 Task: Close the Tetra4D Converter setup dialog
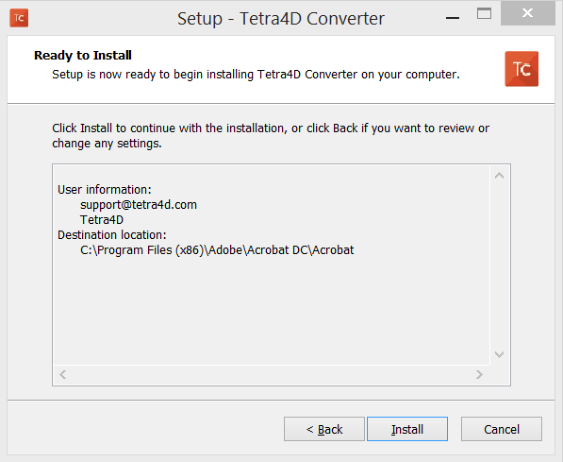click(x=527, y=13)
